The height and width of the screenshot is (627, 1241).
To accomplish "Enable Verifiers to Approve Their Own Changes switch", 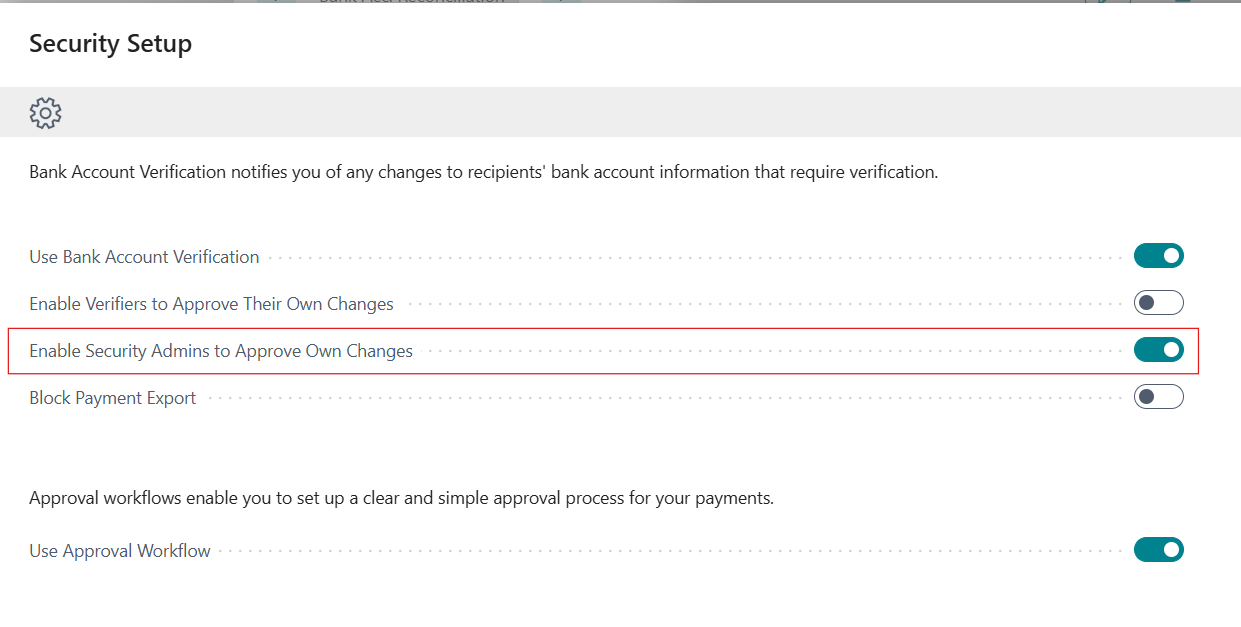I will pyautogui.click(x=1158, y=303).
